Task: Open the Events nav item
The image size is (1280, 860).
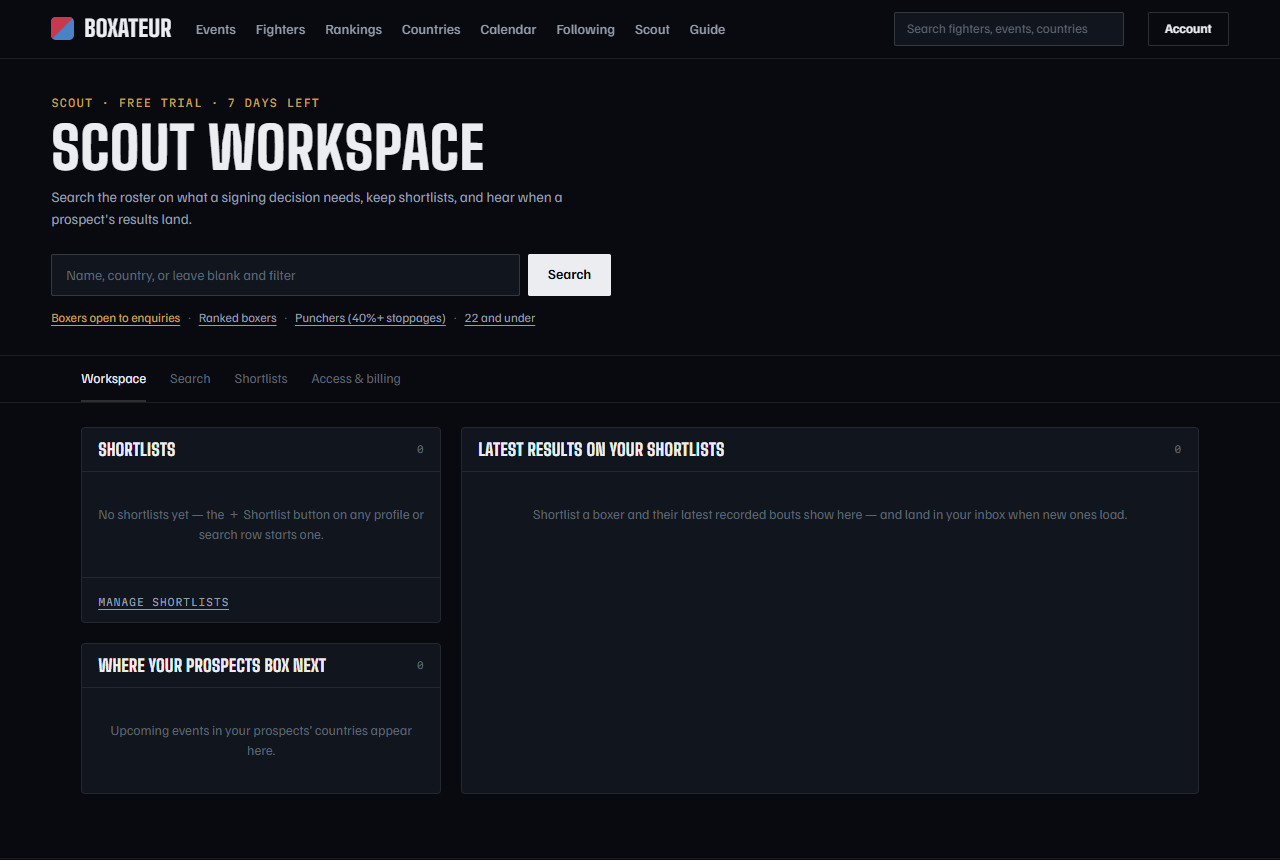Action: pyautogui.click(x=216, y=29)
